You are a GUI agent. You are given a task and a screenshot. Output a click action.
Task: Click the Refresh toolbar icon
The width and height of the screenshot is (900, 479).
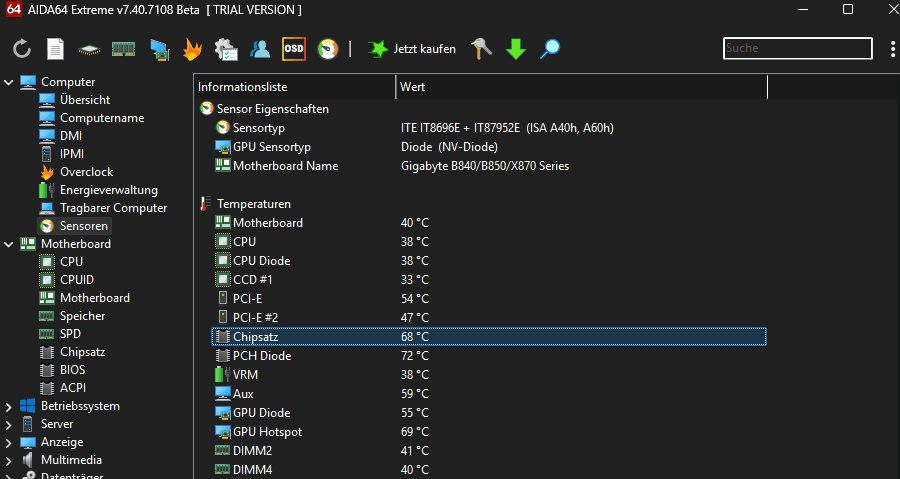click(x=22, y=49)
